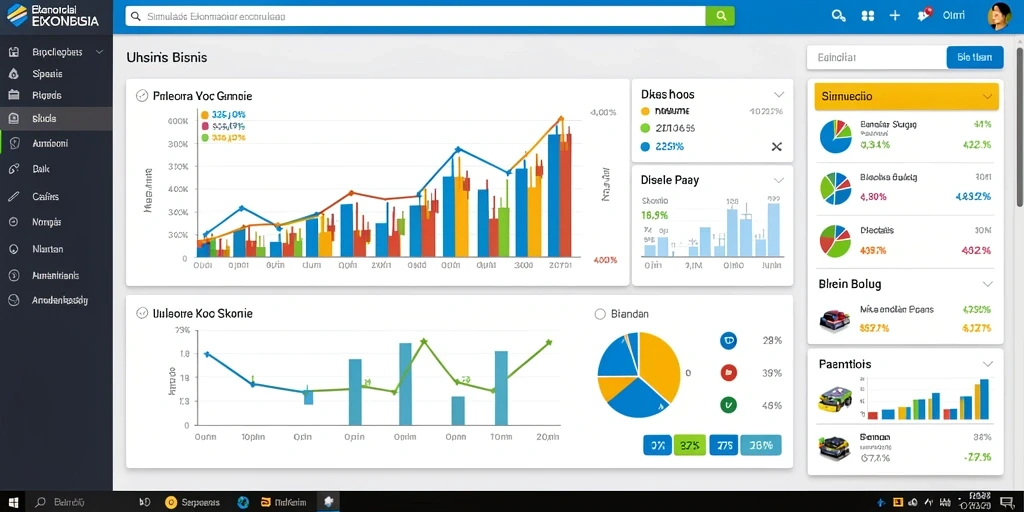Open the Calfirs sidebar menu item
The width and height of the screenshot is (1024, 512).
[46, 196]
